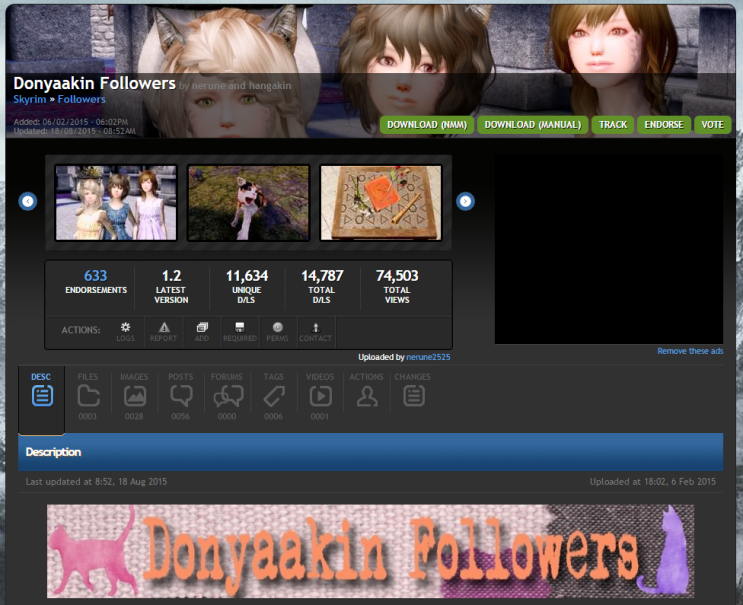Image resolution: width=743 pixels, height=605 pixels.
Task: Open thumbnail of the orange book on table
Action: pyautogui.click(x=381, y=203)
